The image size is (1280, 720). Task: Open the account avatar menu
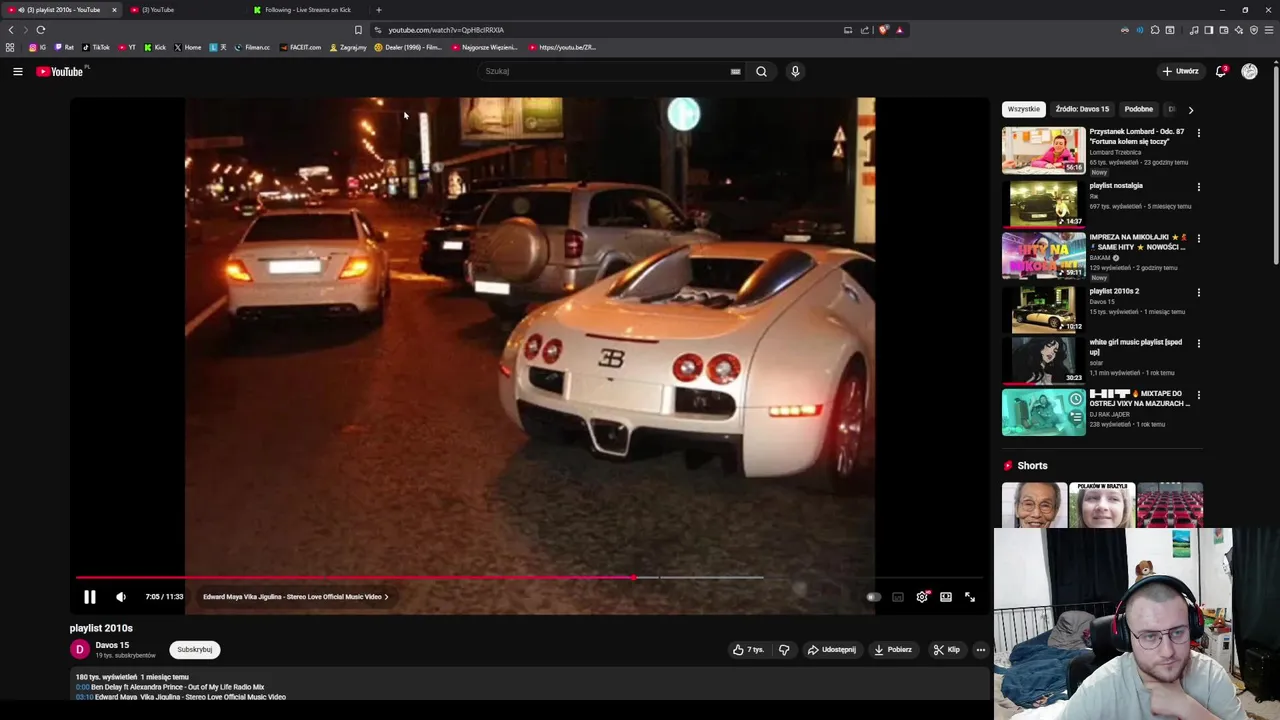[1249, 71]
